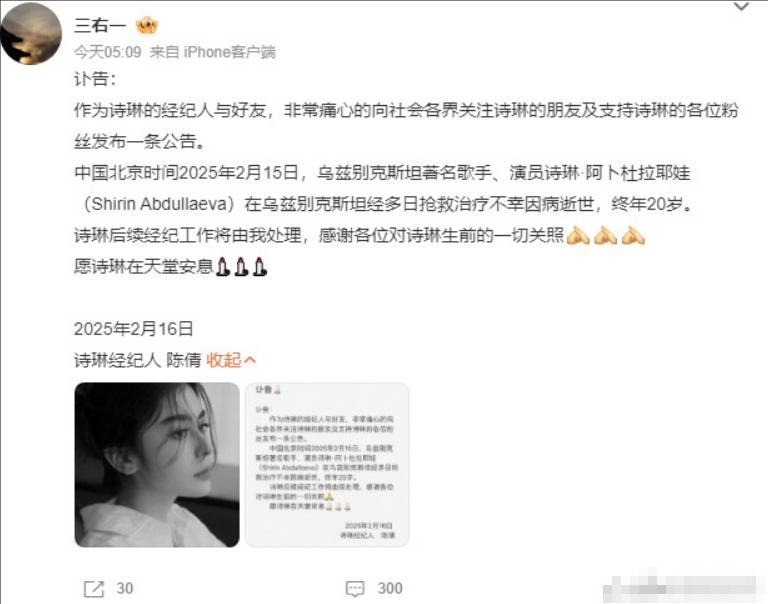This screenshot has height=604, width=768.
Task: Click the last praying hands emoji
Action: tap(633, 236)
